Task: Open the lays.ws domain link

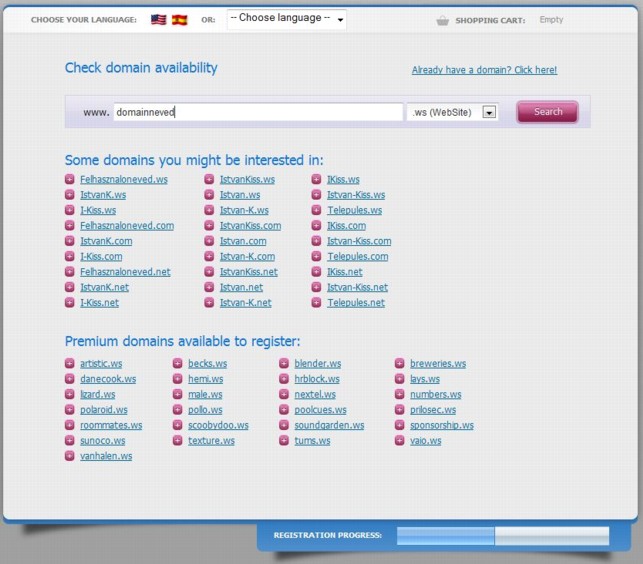Action: tap(425, 379)
